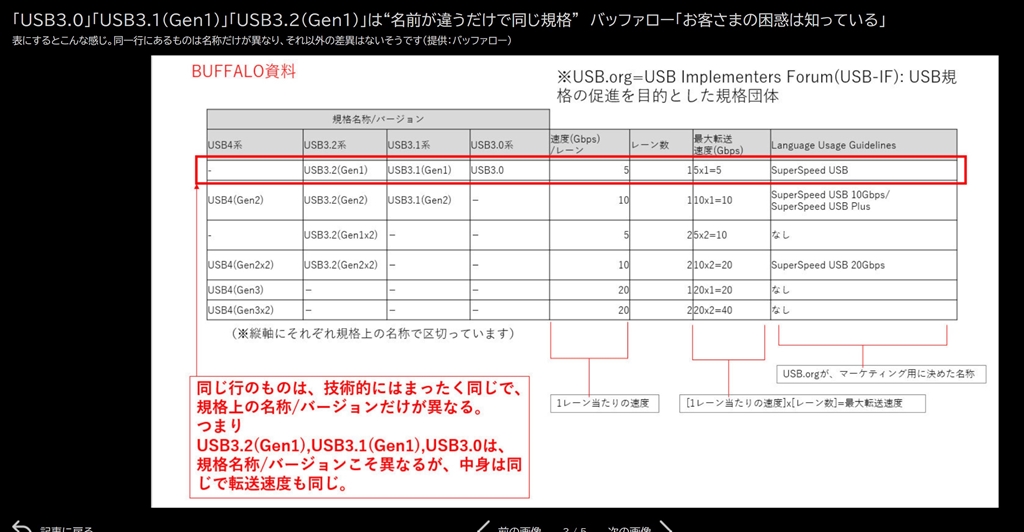Click the BUFFALO資料 heading
Image resolution: width=1024 pixels, height=532 pixels.
click(x=244, y=71)
